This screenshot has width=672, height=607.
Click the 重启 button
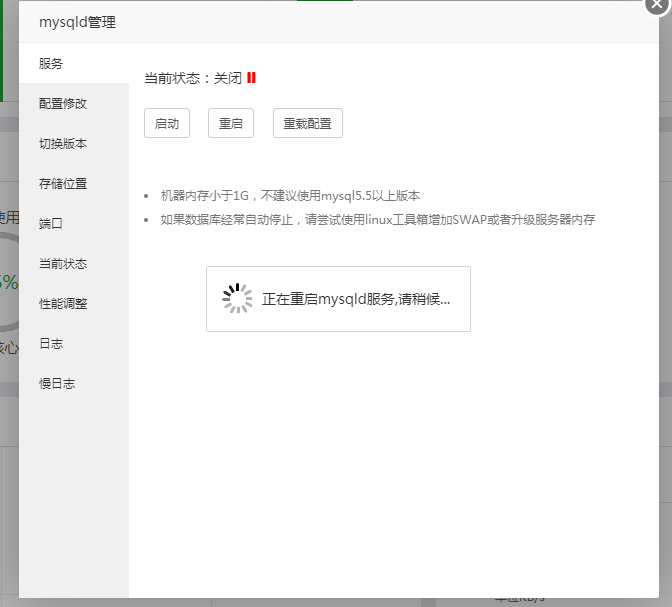point(231,123)
